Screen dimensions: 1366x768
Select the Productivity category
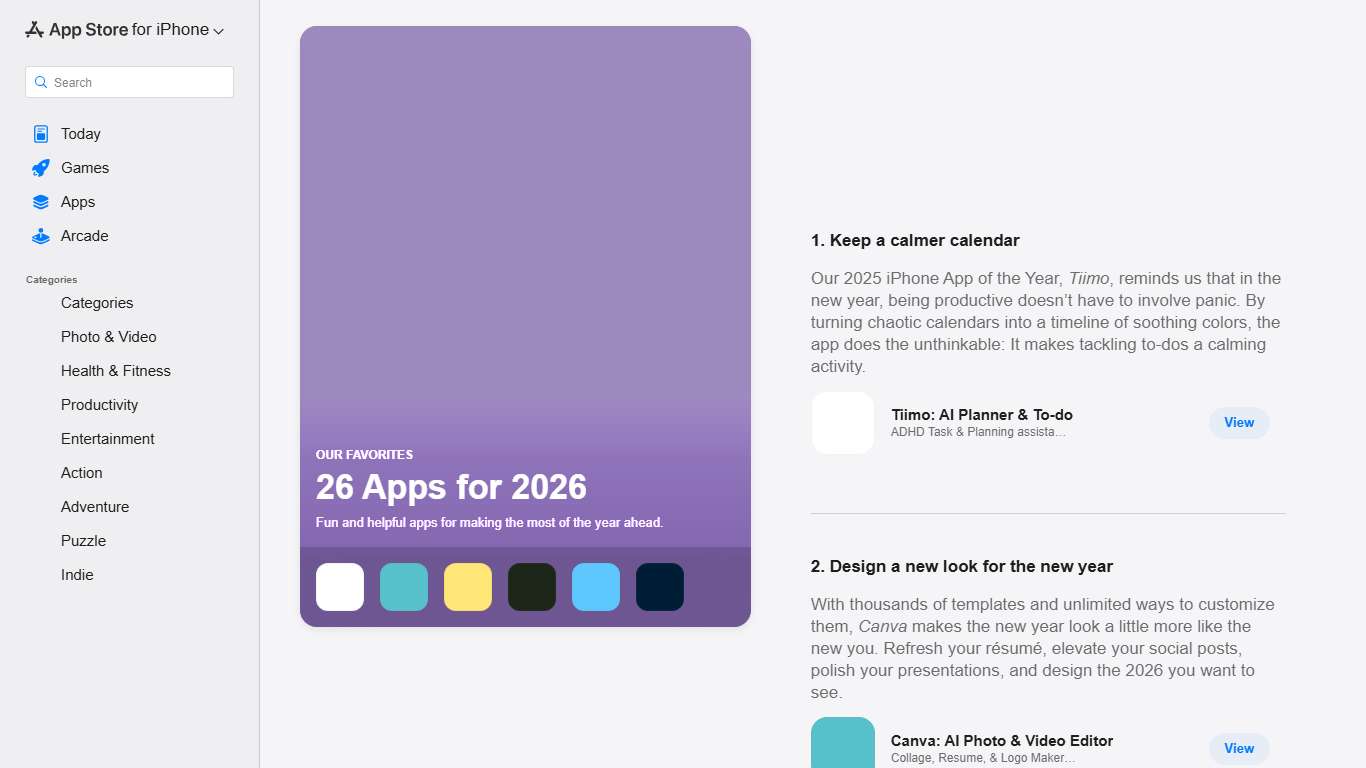point(99,405)
